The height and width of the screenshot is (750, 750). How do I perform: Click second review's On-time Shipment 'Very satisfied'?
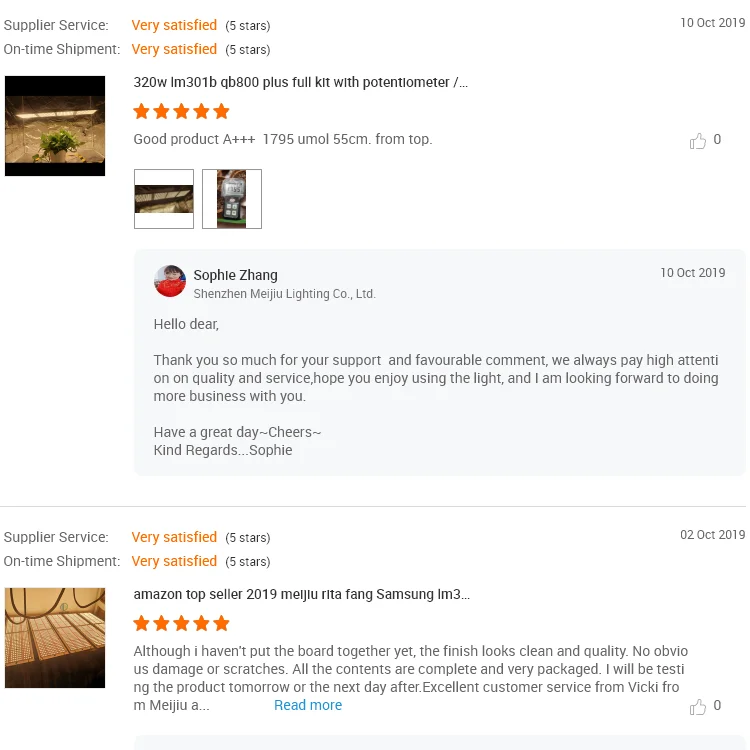pos(174,561)
